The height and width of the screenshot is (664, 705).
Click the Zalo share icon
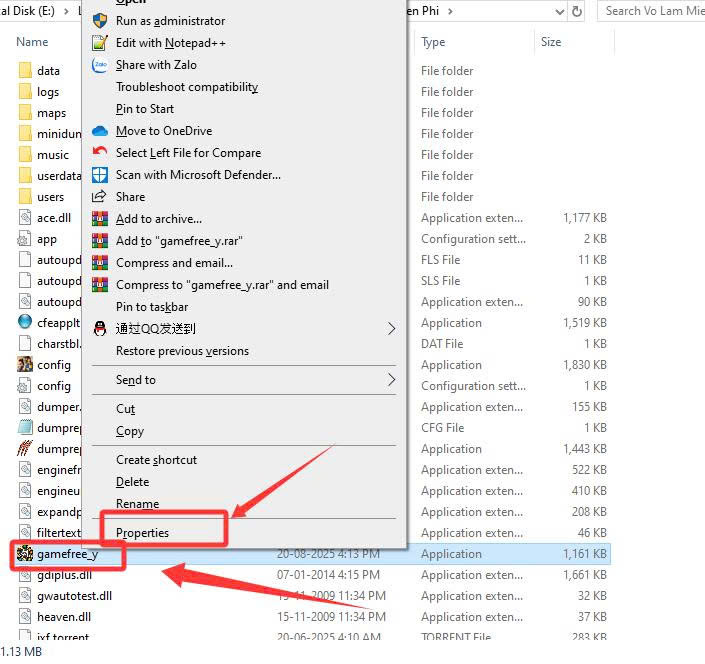(99, 65)
